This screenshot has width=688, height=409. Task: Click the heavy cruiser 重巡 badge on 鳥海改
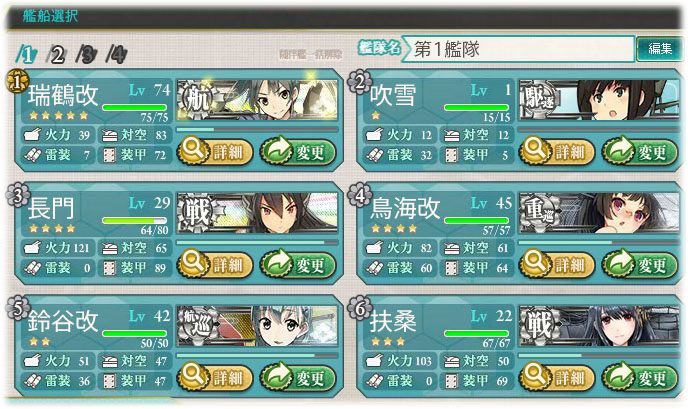point(538,213)
